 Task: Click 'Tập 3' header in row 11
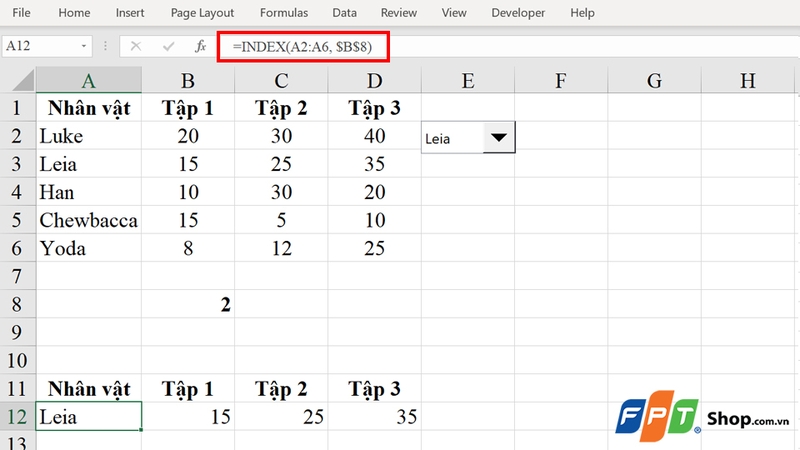coord(374,388)
